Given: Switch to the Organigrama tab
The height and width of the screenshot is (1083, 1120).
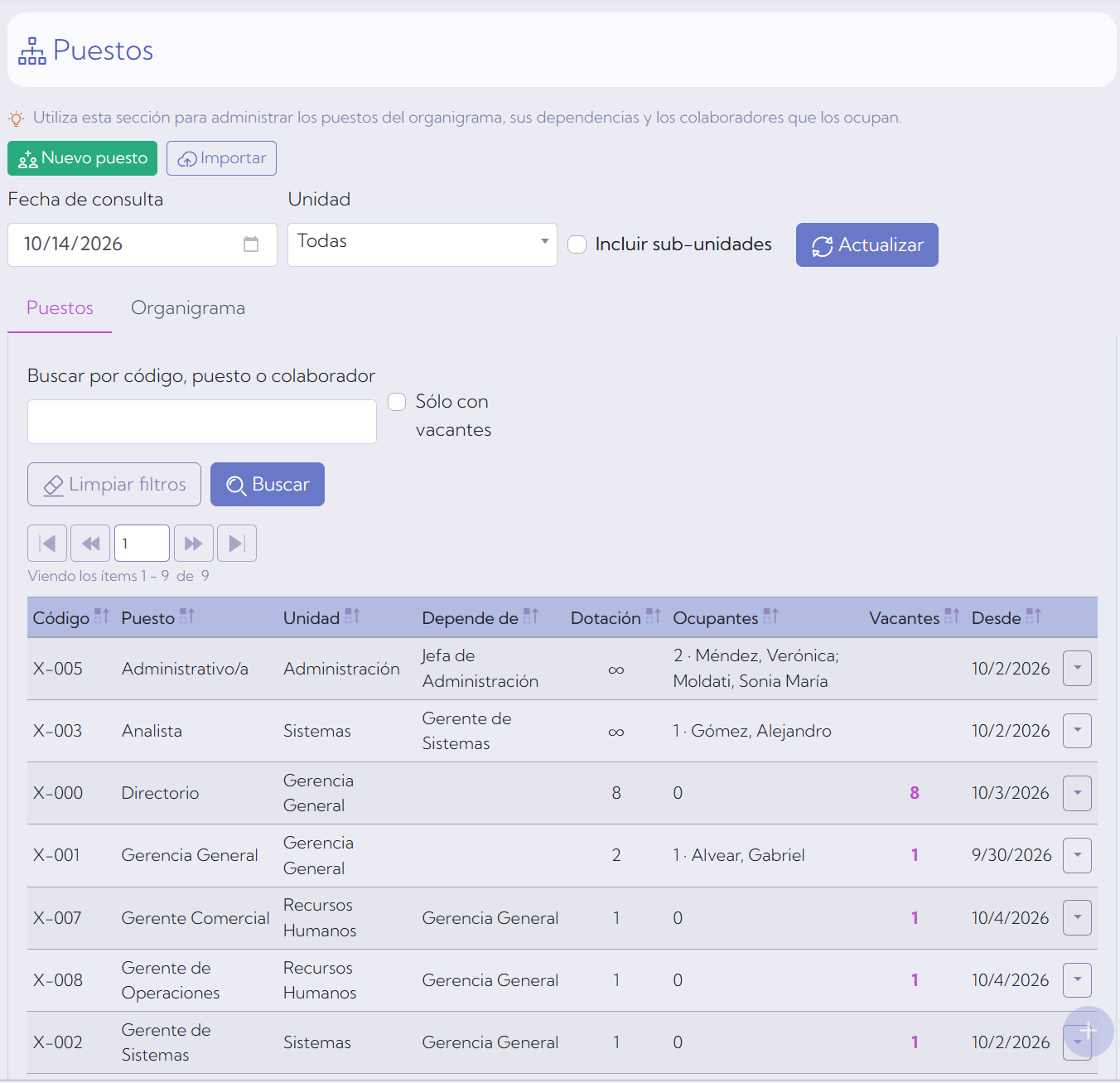Looking at the screenshot, I should click(188, 308).
